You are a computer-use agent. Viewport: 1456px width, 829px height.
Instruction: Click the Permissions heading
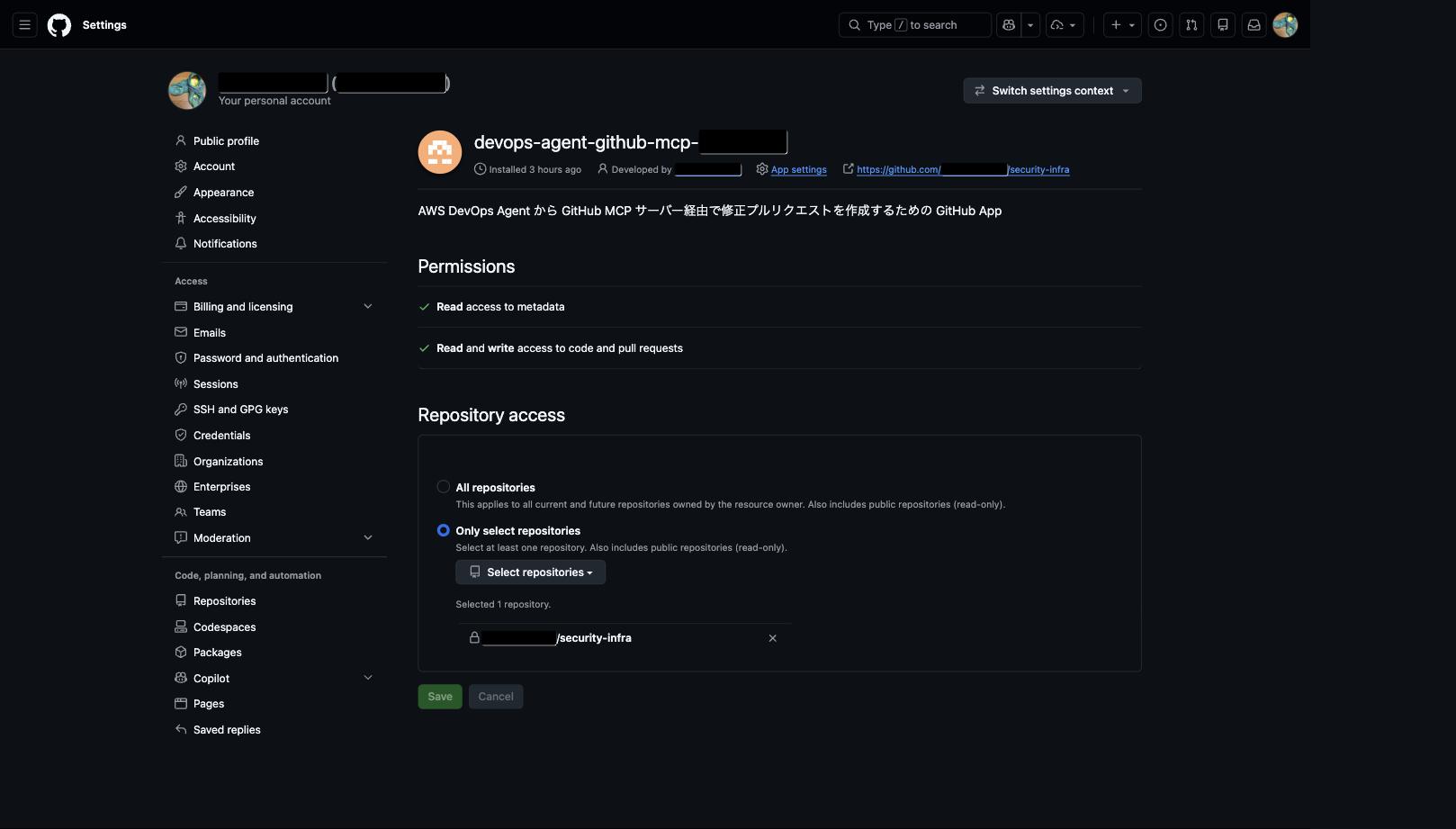(x=466, y=266)
